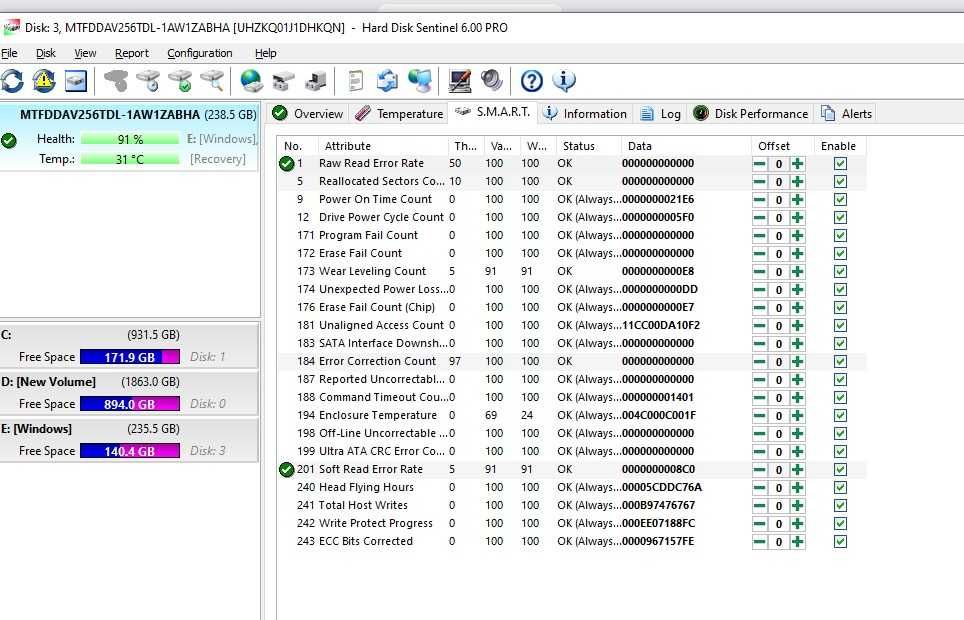Click the text document report toolbar icon

[x=355, y=81]
